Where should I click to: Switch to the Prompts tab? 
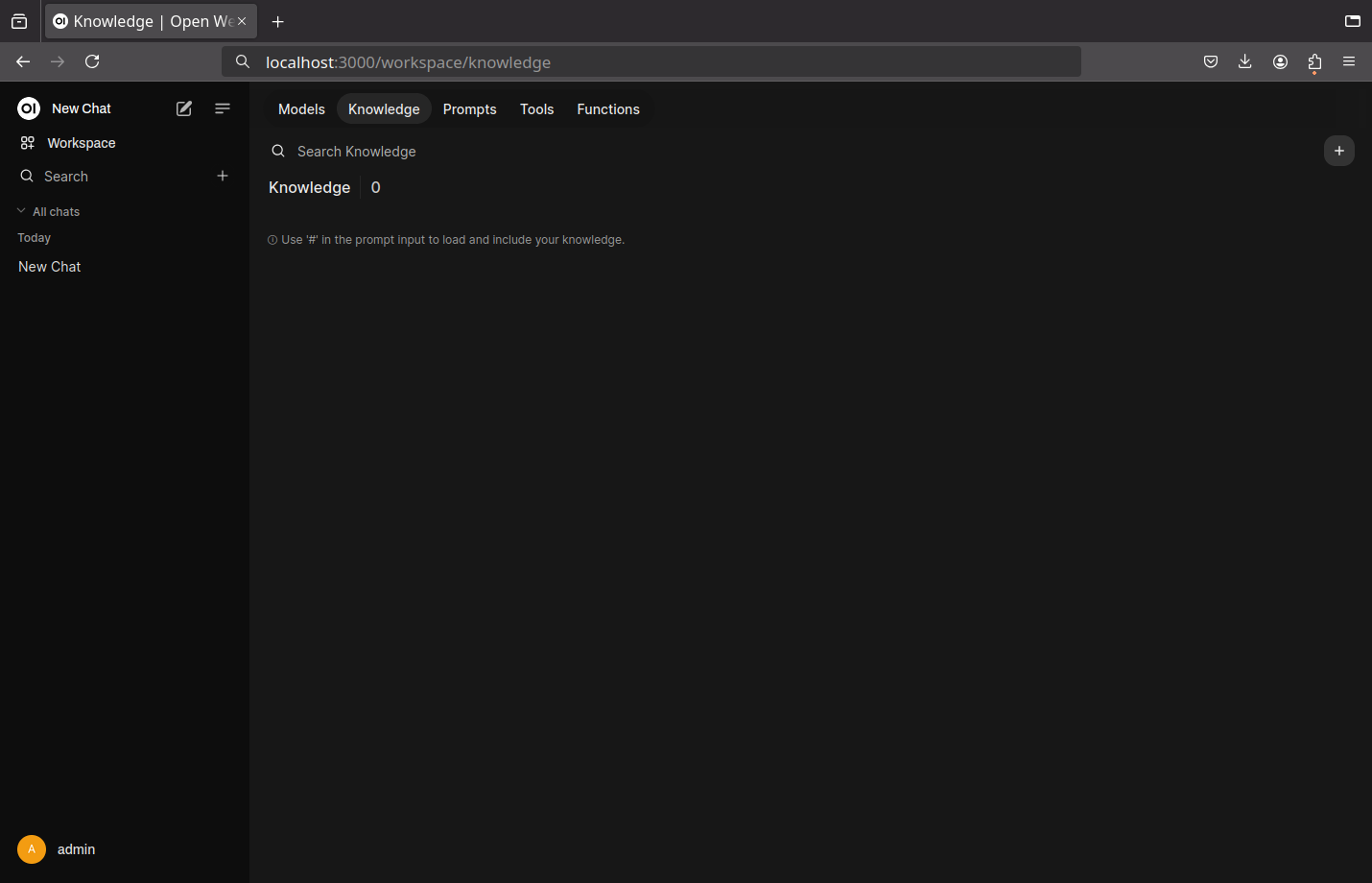[469, 109]
